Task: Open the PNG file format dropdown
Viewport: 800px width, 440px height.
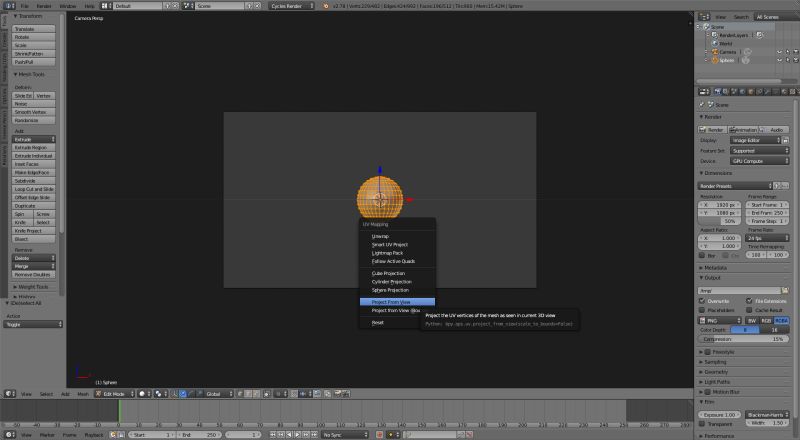Action: (720, 321)
